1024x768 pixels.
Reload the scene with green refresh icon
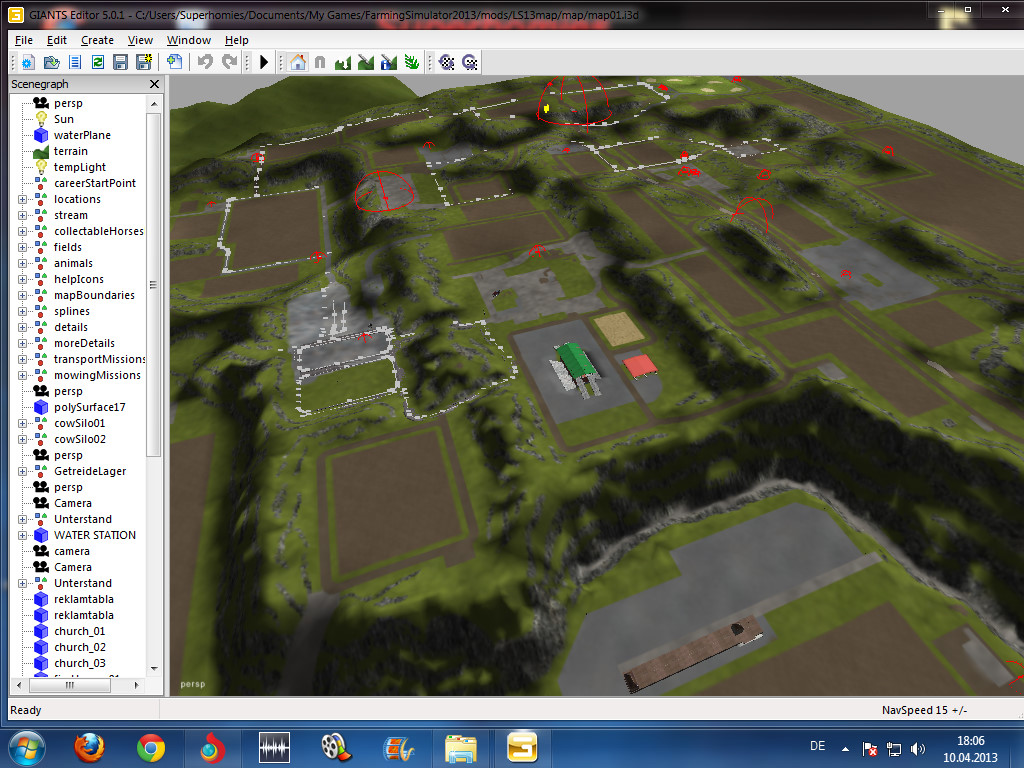click(x=98, y=63)
